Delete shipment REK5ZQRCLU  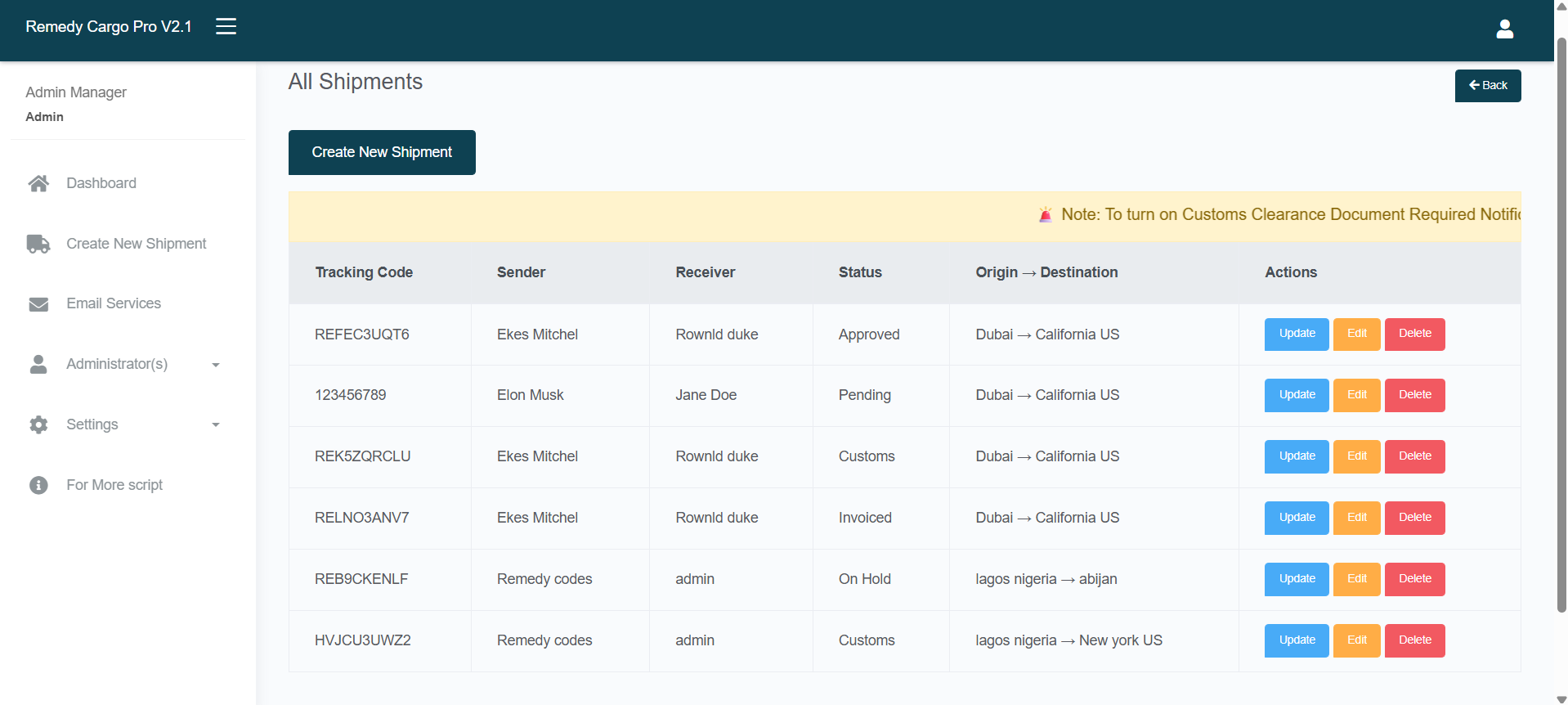[x=1414, y=456]
